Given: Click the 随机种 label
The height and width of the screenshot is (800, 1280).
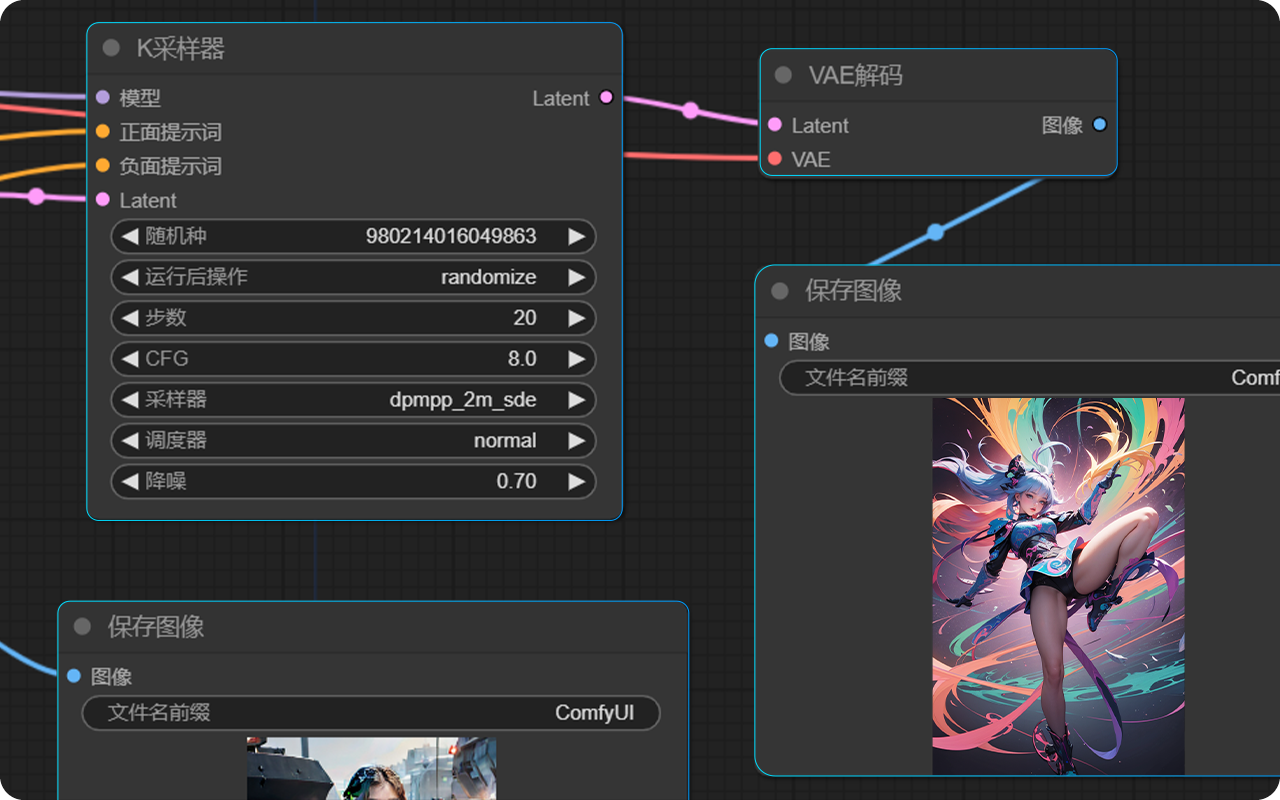Looking at the screenshot, I should pyautogui.click(x=176, y=236).
